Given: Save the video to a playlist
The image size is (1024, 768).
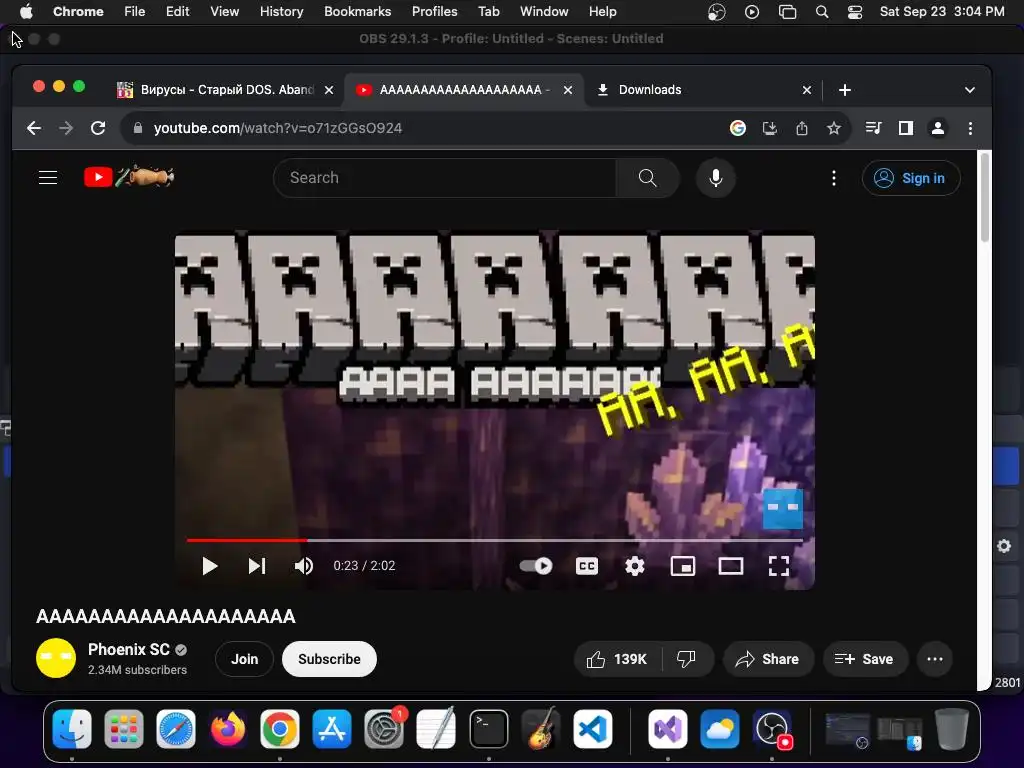Looking at the screenshot, I should pyautogui.click(x=864, y=659).
